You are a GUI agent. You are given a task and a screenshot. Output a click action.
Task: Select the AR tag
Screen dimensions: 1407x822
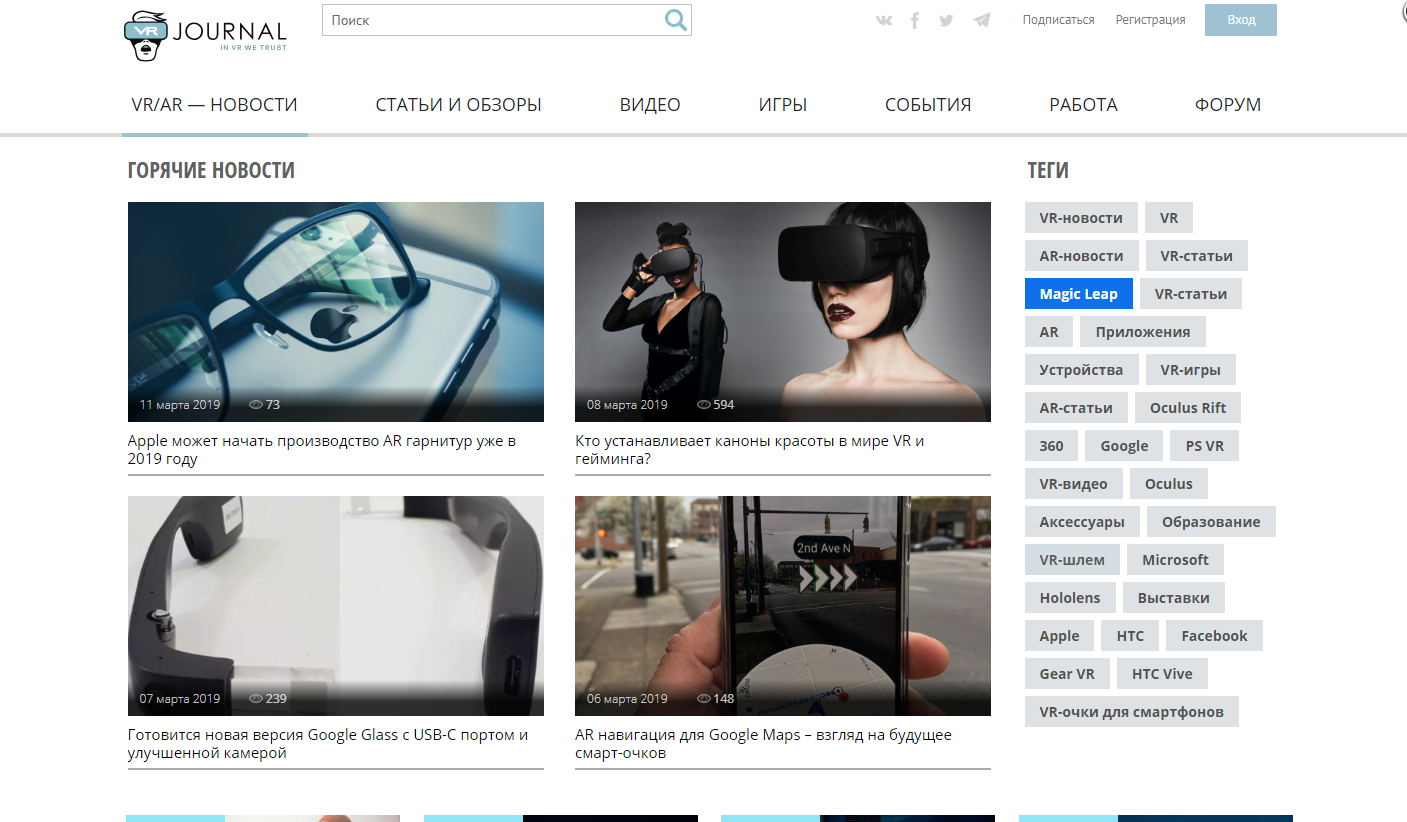tap(1049, 332)
